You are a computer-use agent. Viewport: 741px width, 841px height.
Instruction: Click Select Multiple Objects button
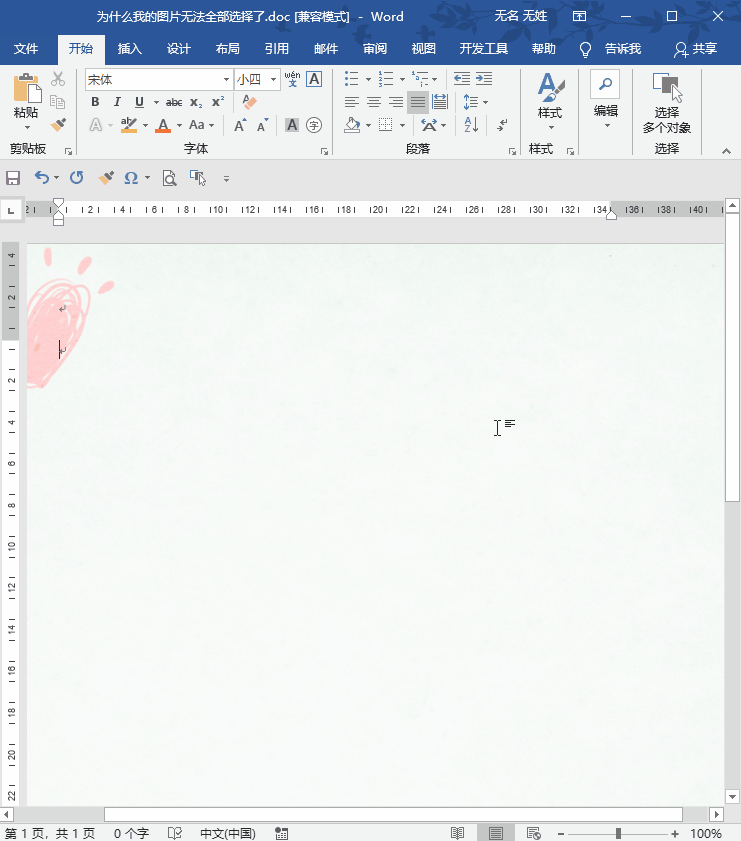coord(666,104)
